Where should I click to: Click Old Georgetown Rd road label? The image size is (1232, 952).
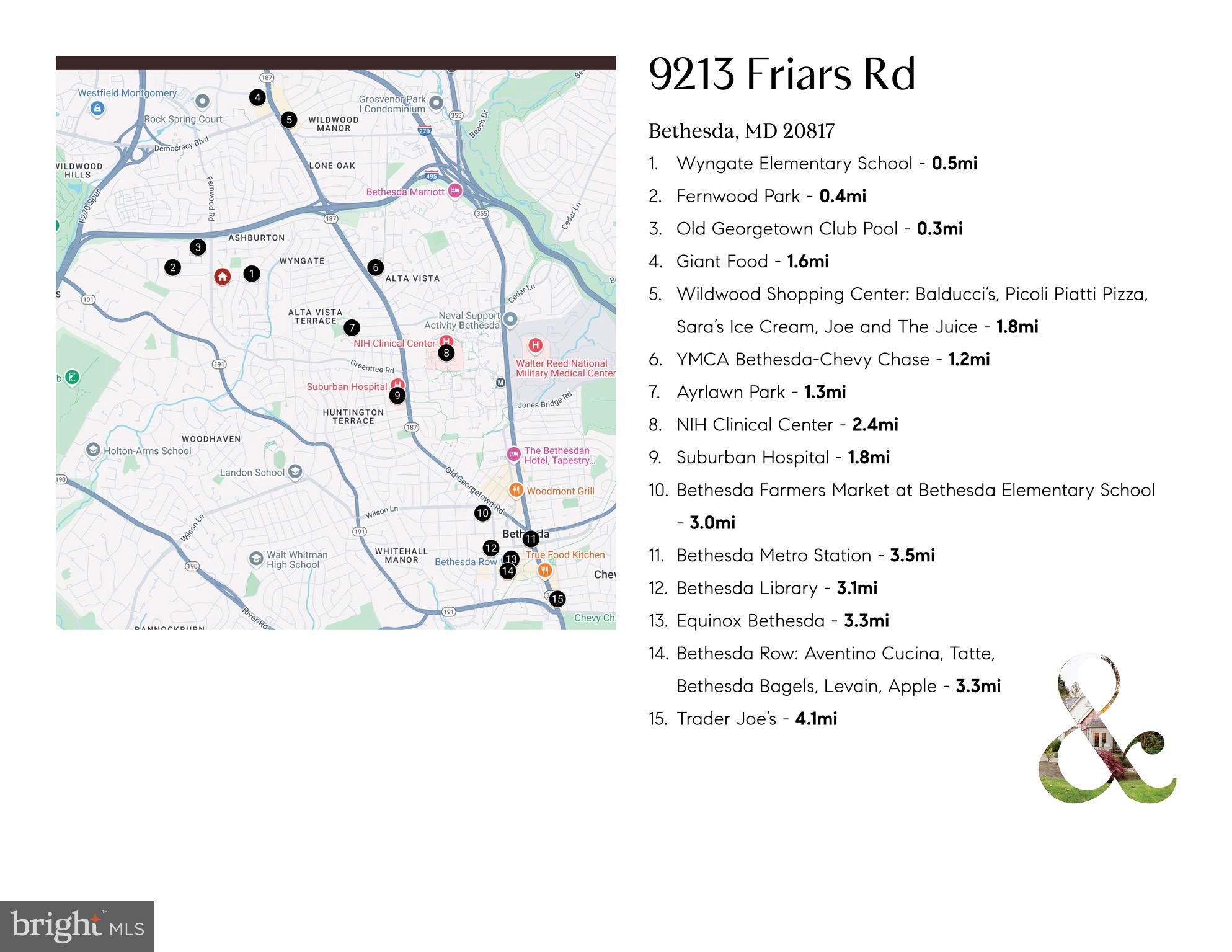[475, 491]
